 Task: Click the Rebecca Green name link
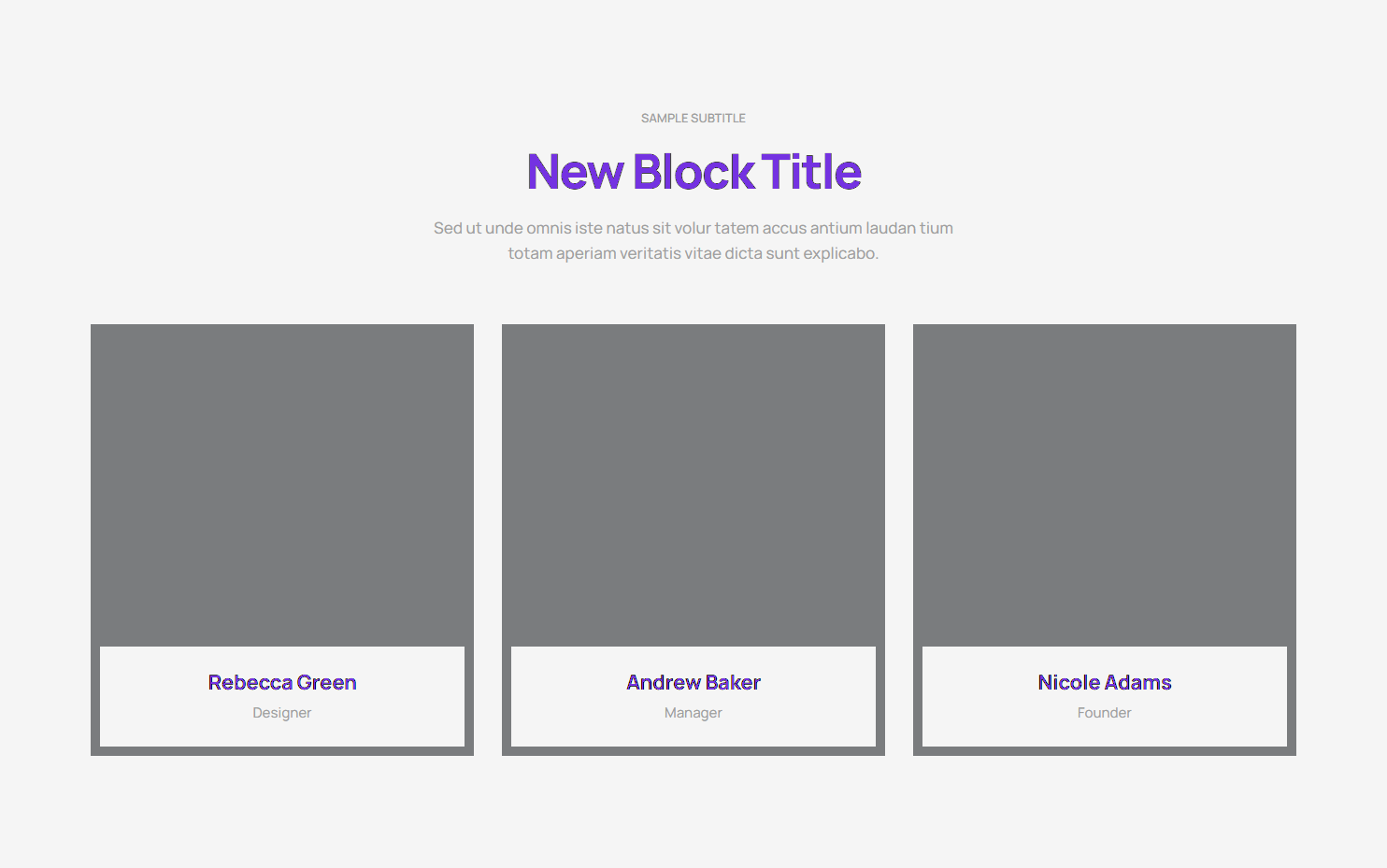click(282, 683)
